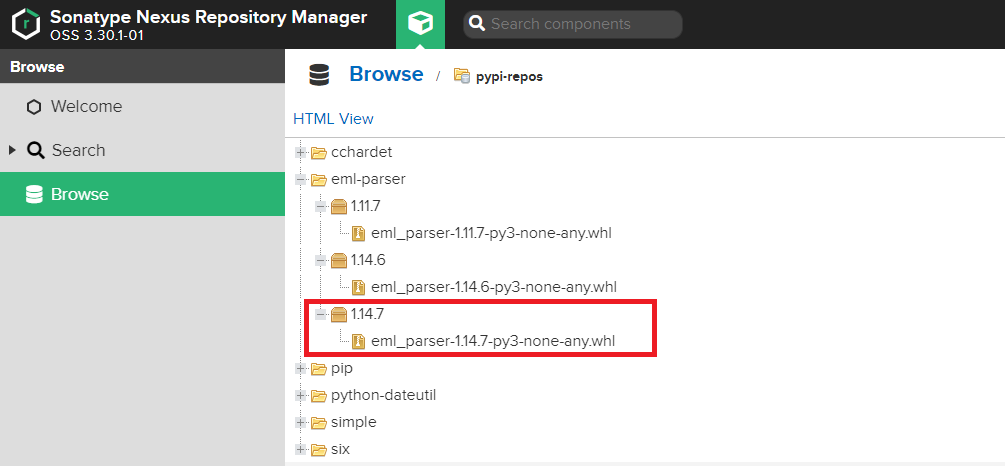The height and width of the screenshot is (466, 1005).
Task: Focus the Search components field
Action: [x=573, y=24]
